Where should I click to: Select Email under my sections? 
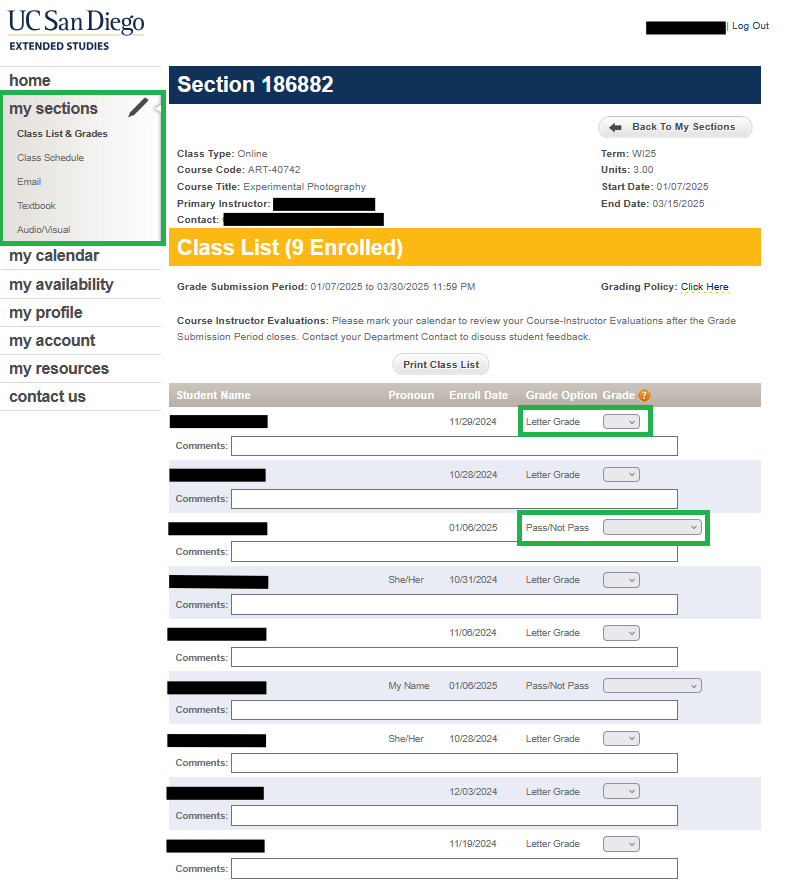click(29, 182)
